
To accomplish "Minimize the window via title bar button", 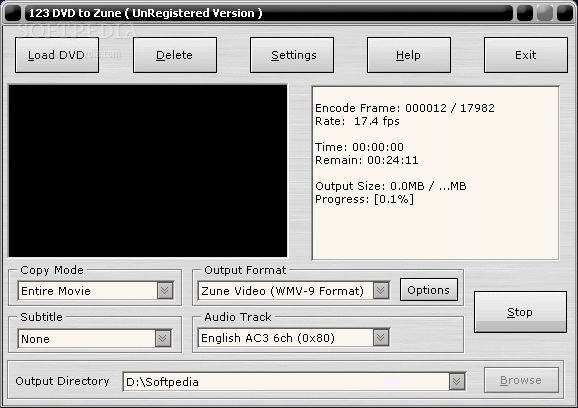I will tap(525, 13).
